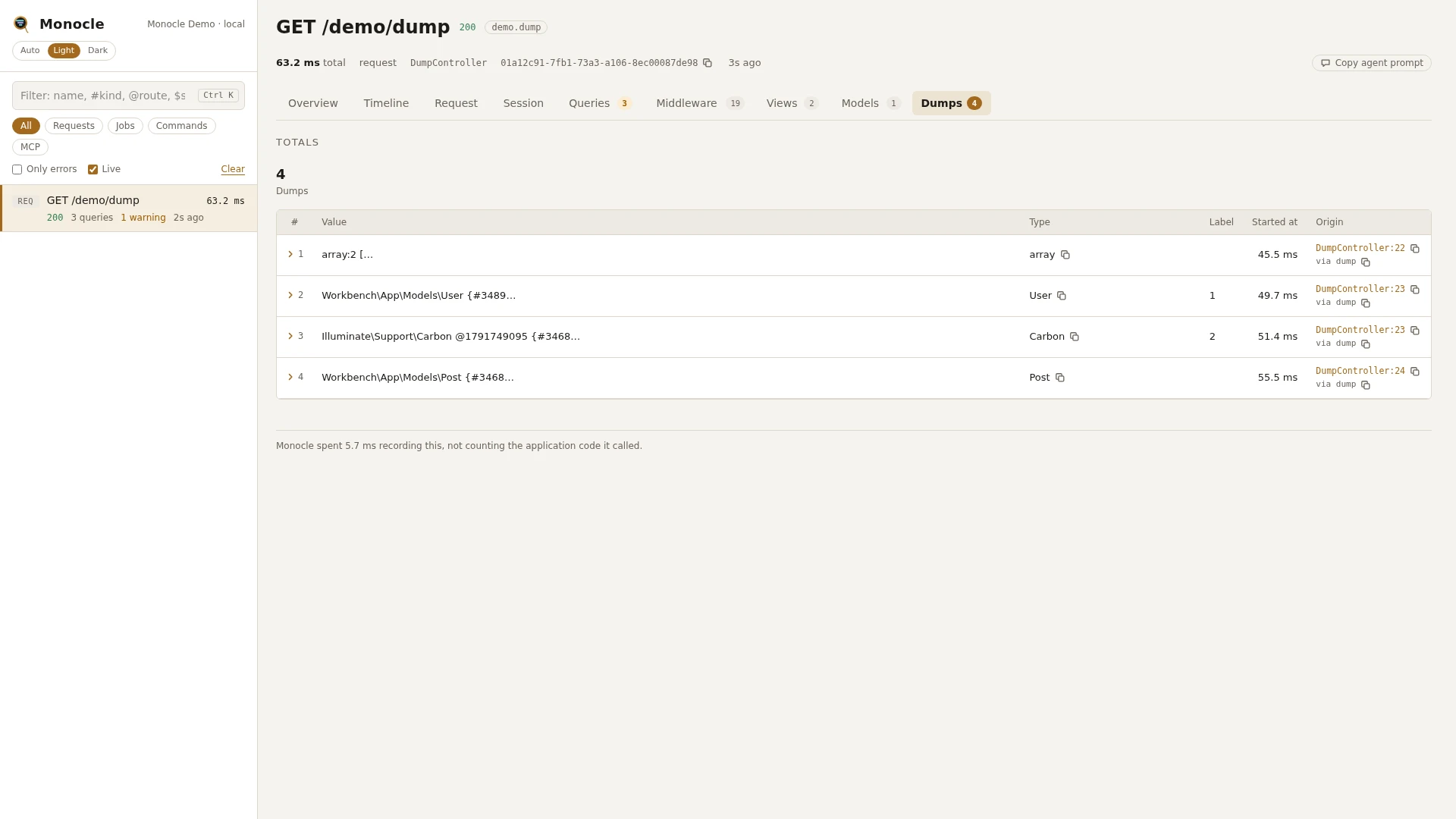Switch theme to Dark
Image resolution: width=1456 pixels, height=819 pixels.
[x=98, y=51]
